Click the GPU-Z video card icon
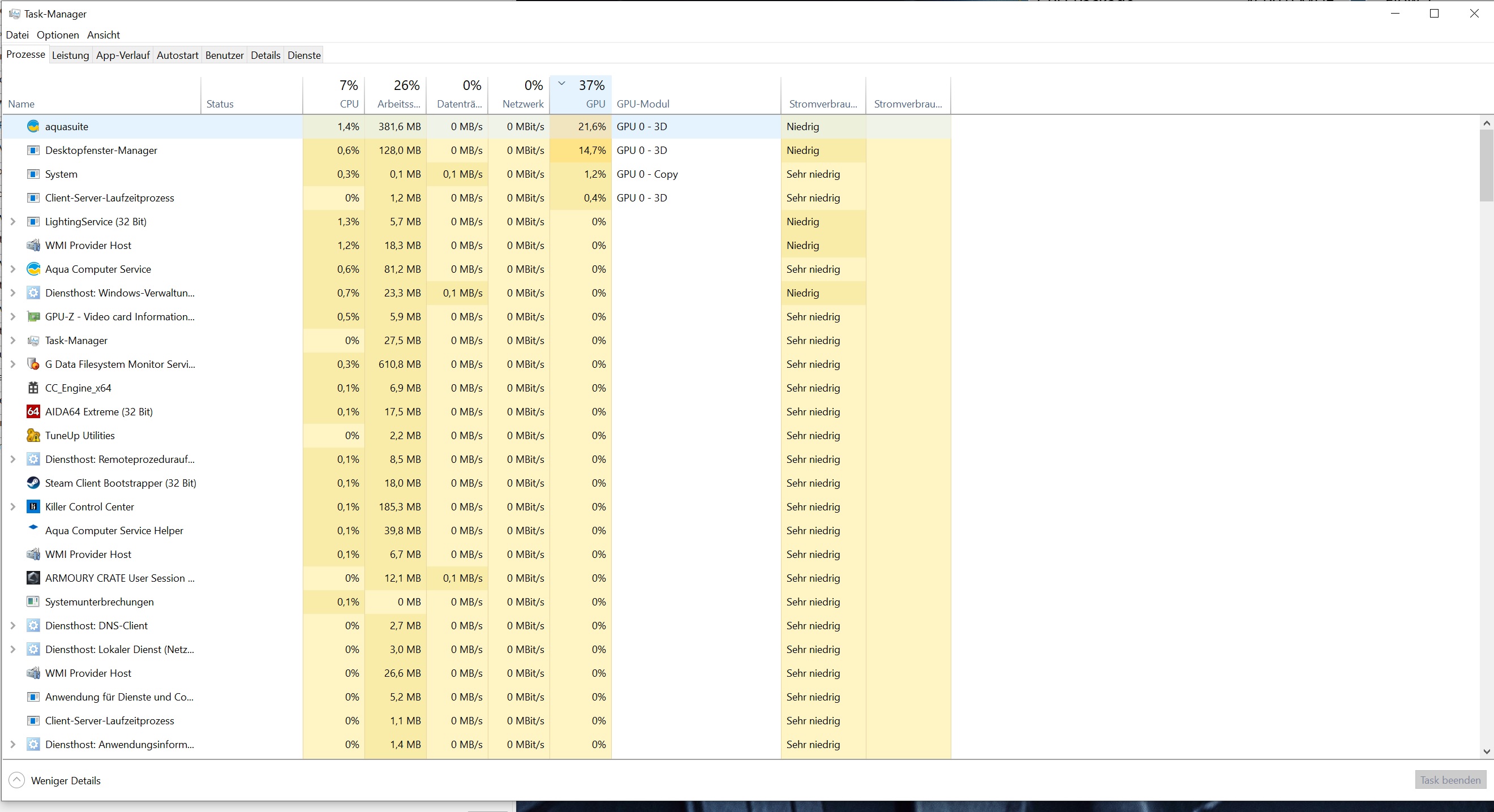Viewport: 1494px width, 812px height. click(x=33, y=317)
